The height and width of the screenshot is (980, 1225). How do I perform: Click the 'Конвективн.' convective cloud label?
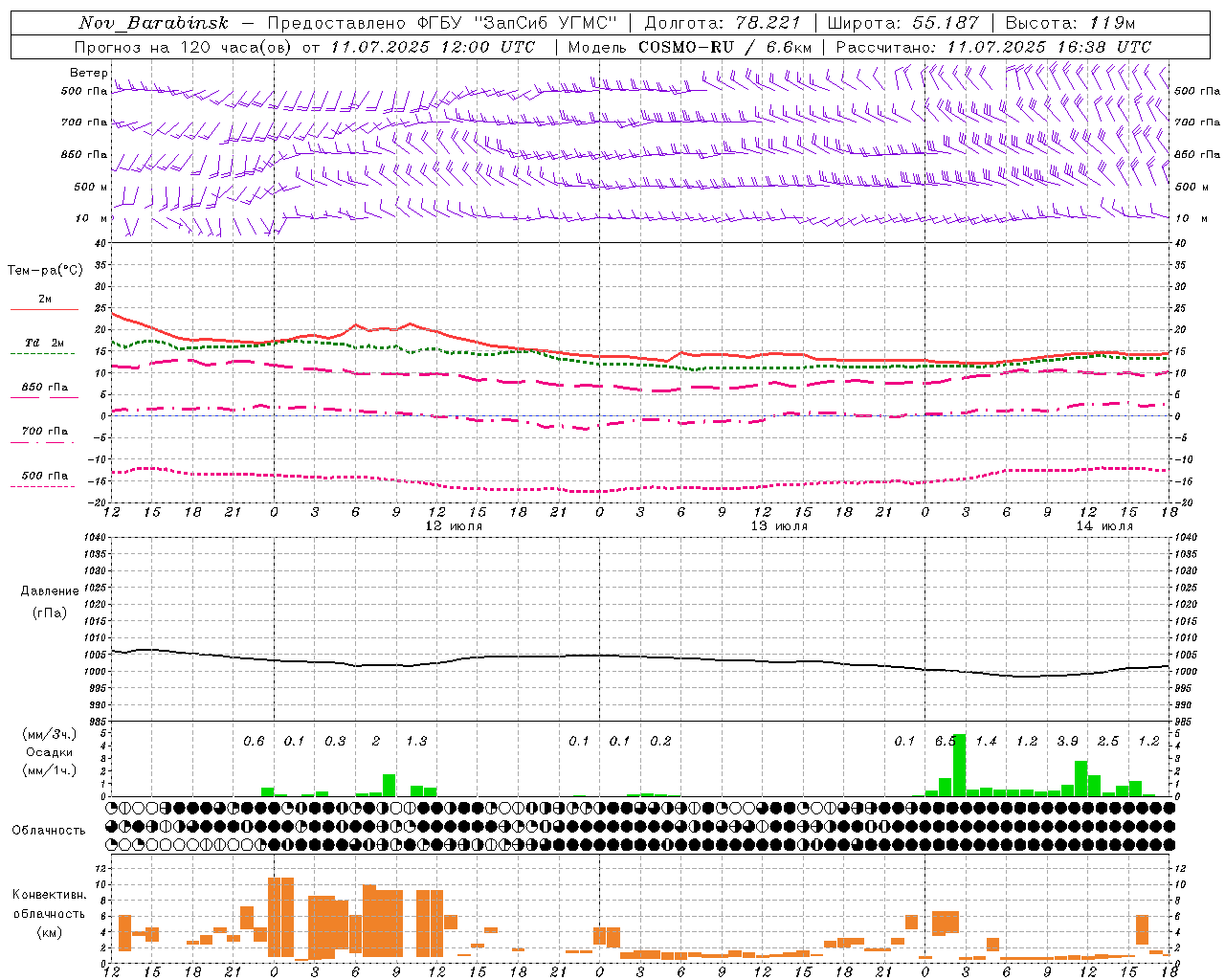coord(49,894)
